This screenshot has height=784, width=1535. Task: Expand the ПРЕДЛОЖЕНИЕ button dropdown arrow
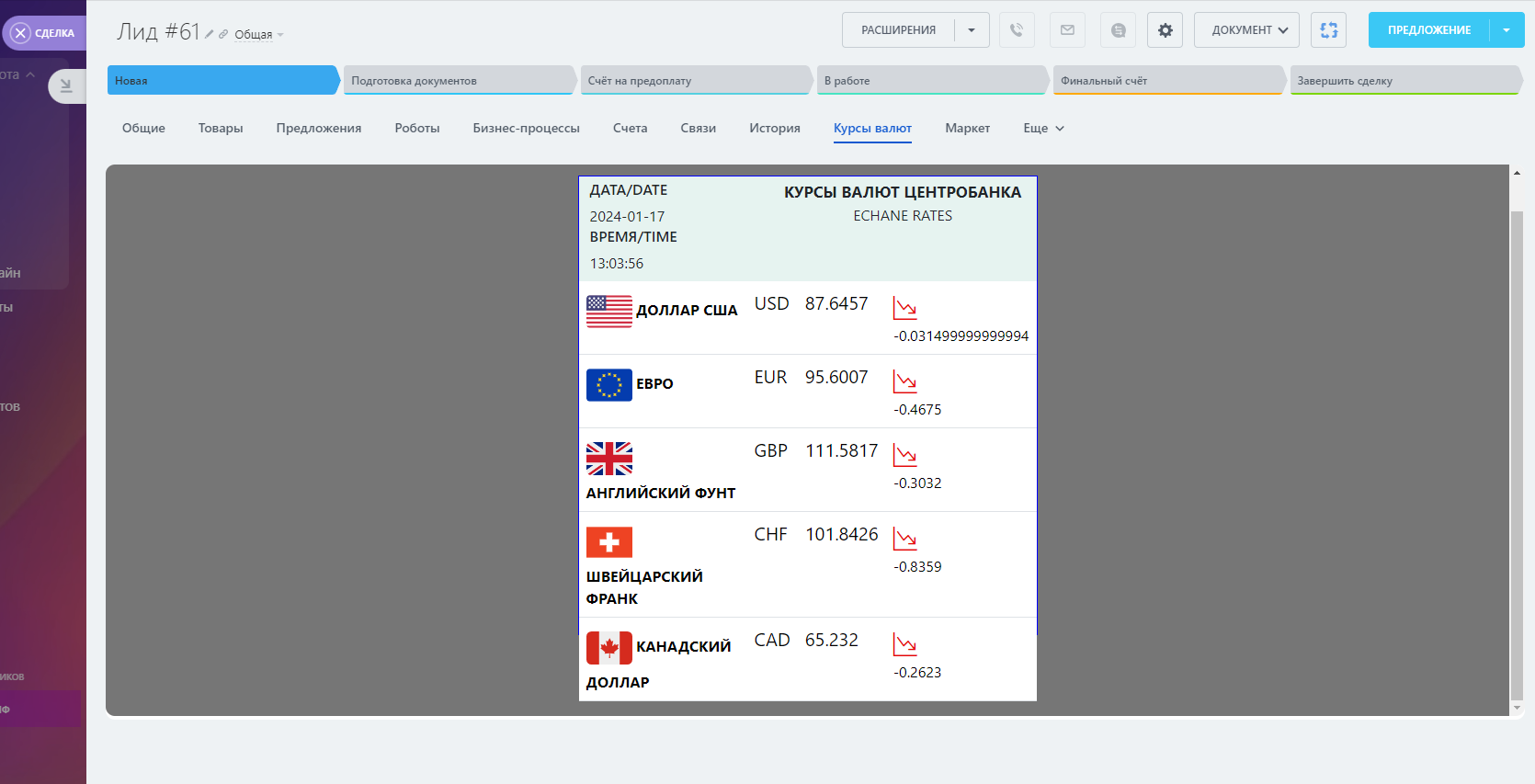point(1507,30)
